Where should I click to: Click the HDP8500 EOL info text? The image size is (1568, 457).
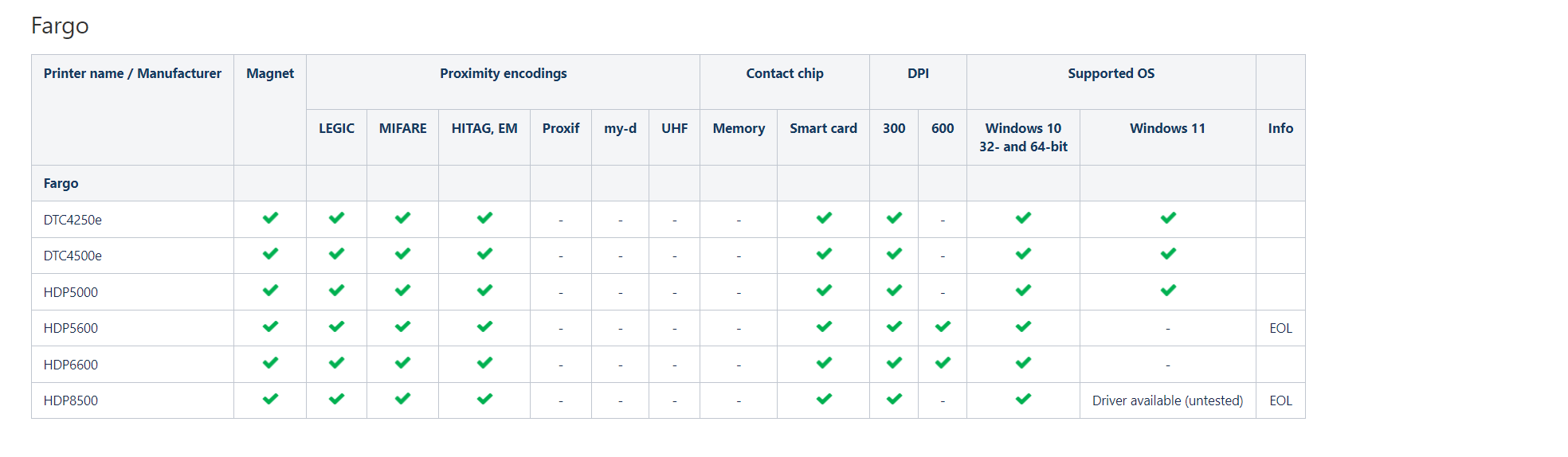pyautogui.click(x=1280, y=400)
